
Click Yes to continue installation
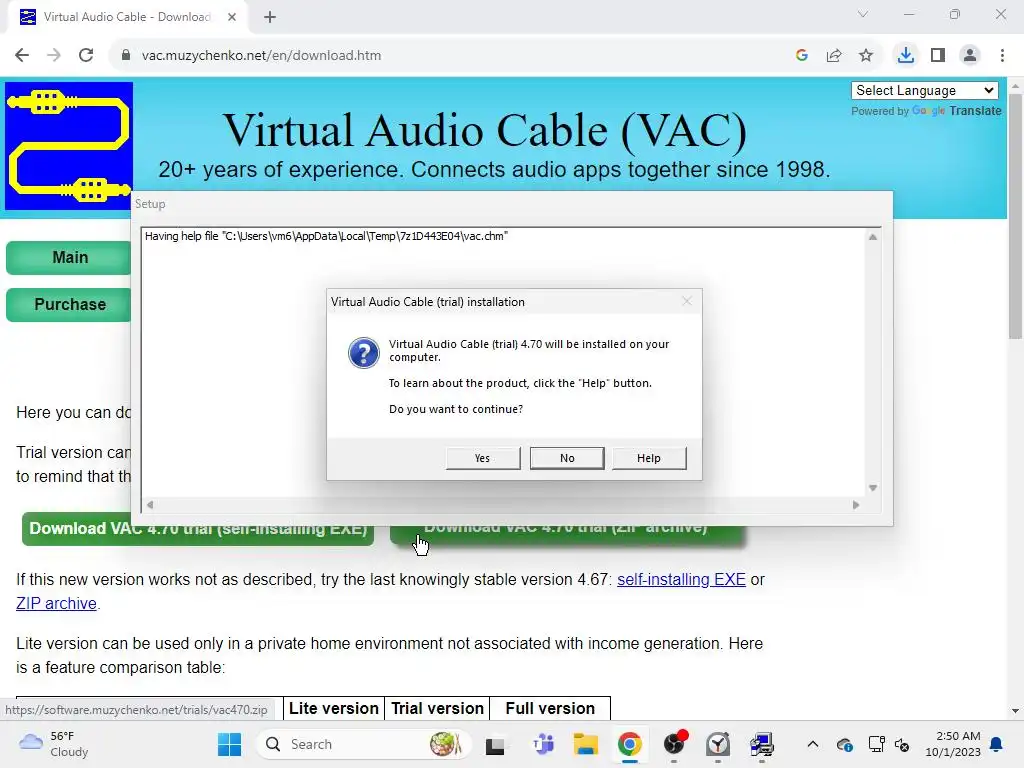click(483, 458)
